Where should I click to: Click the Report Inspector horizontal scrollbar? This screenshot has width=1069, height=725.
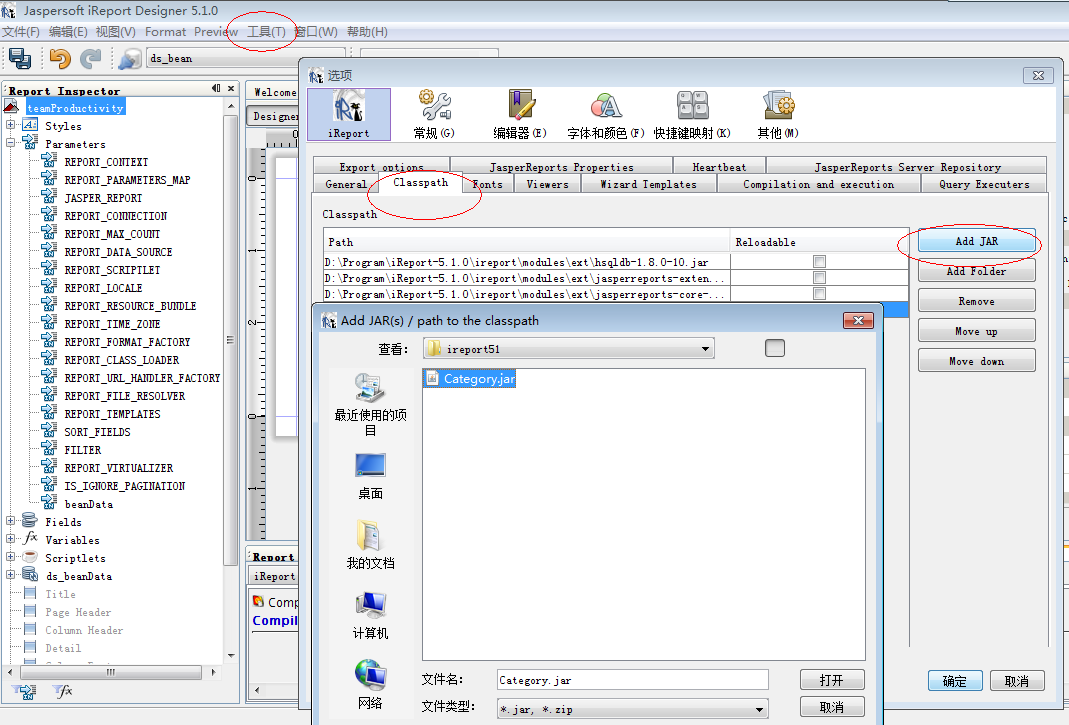(111, 672)
